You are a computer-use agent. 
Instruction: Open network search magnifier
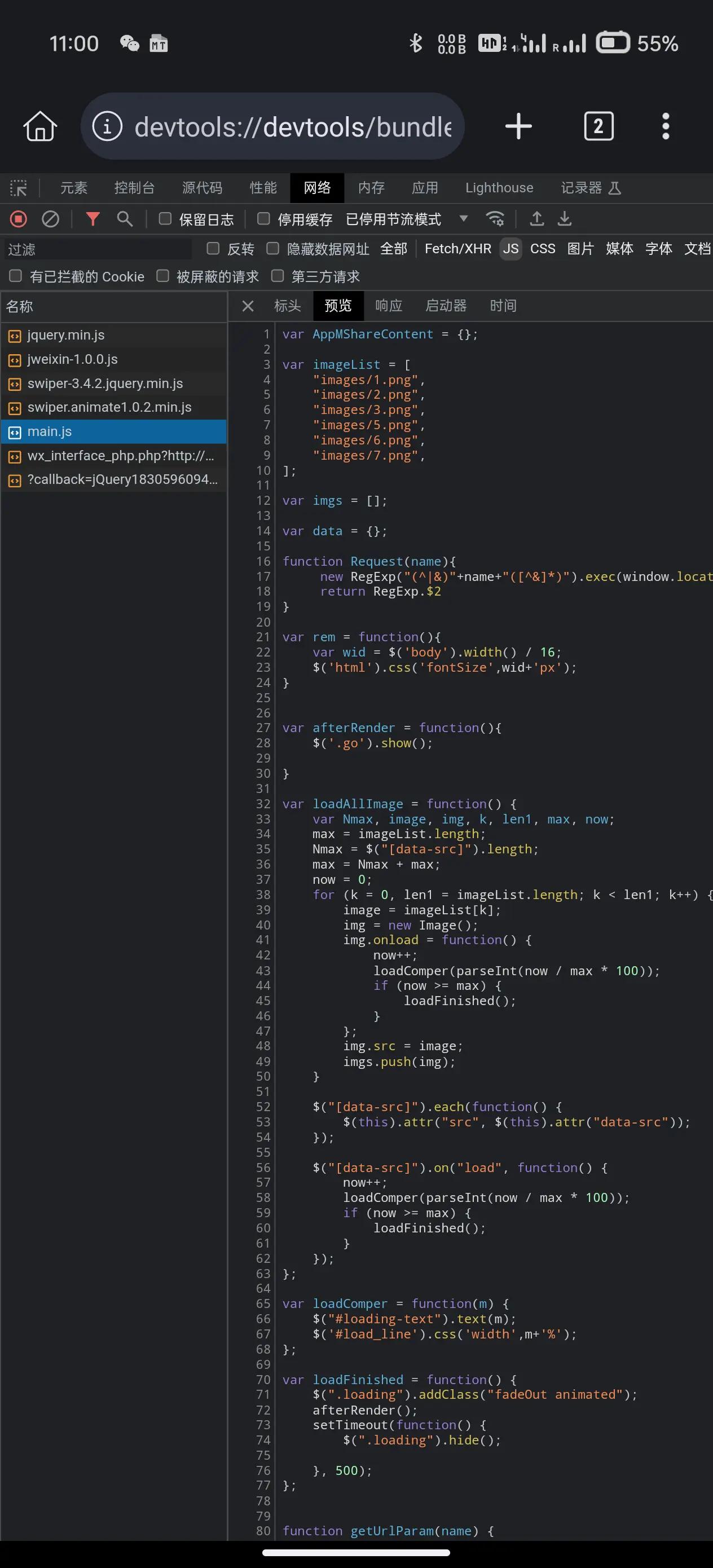(125, 218)
